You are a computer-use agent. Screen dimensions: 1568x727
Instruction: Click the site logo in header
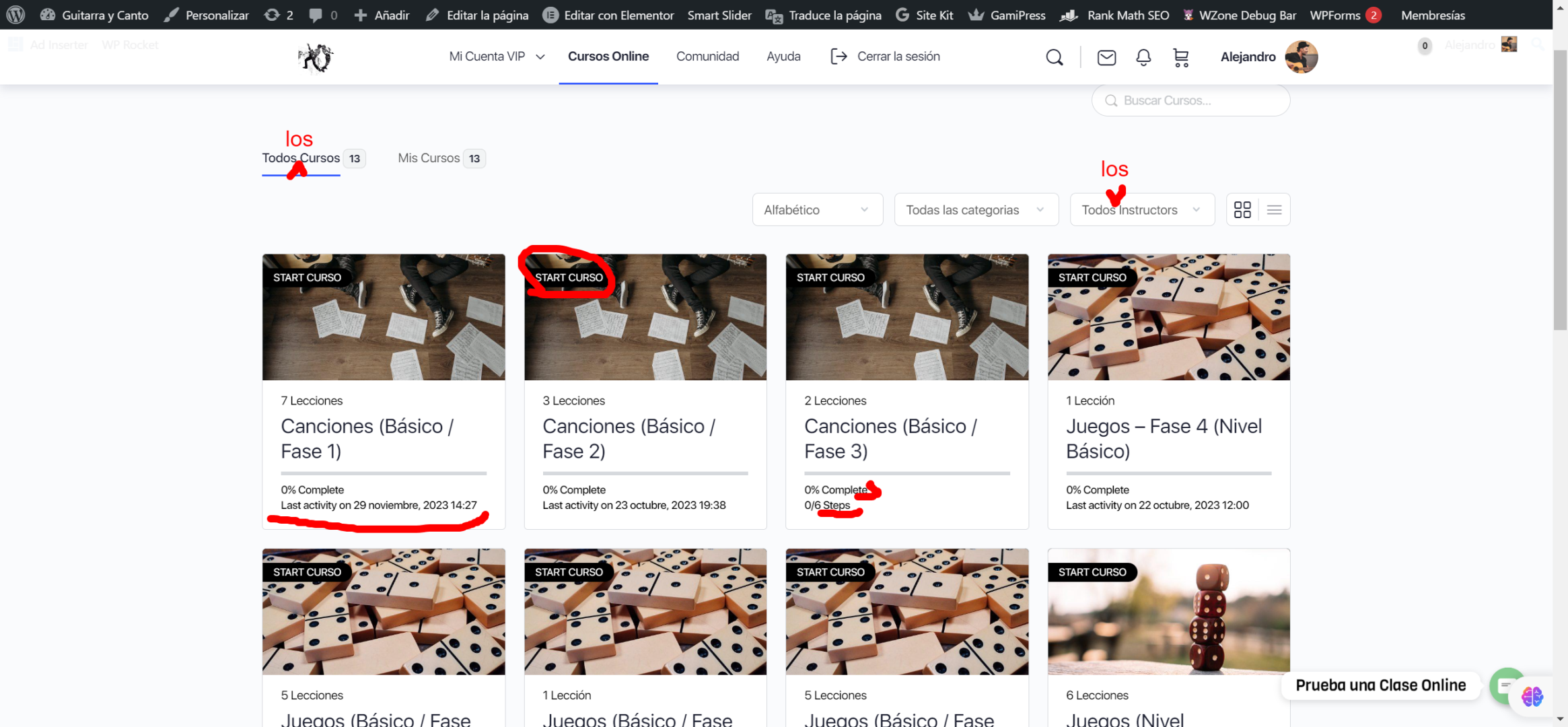tap(316, 57)
